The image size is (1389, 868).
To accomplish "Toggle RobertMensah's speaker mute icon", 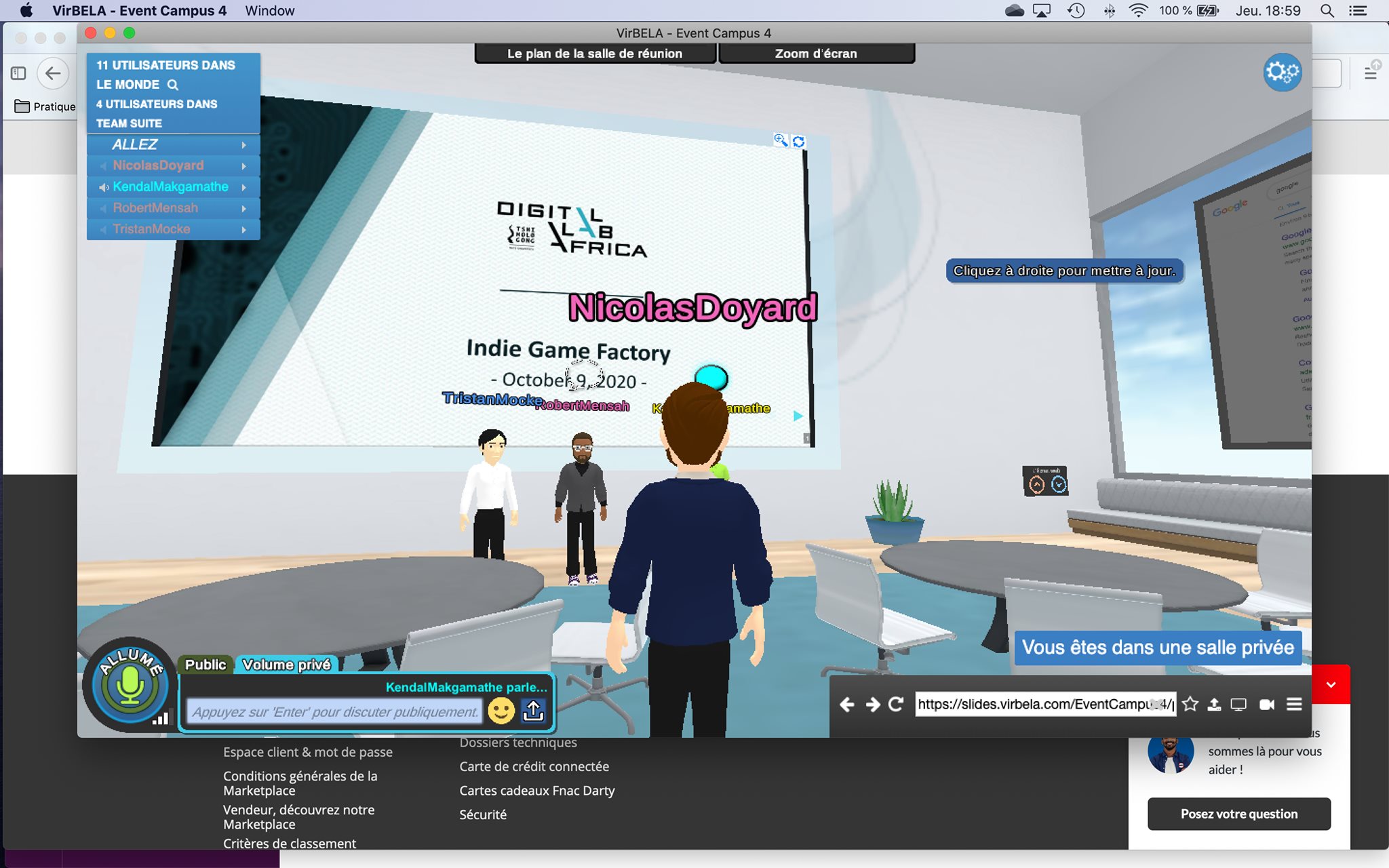I will [x=103, y=208].
